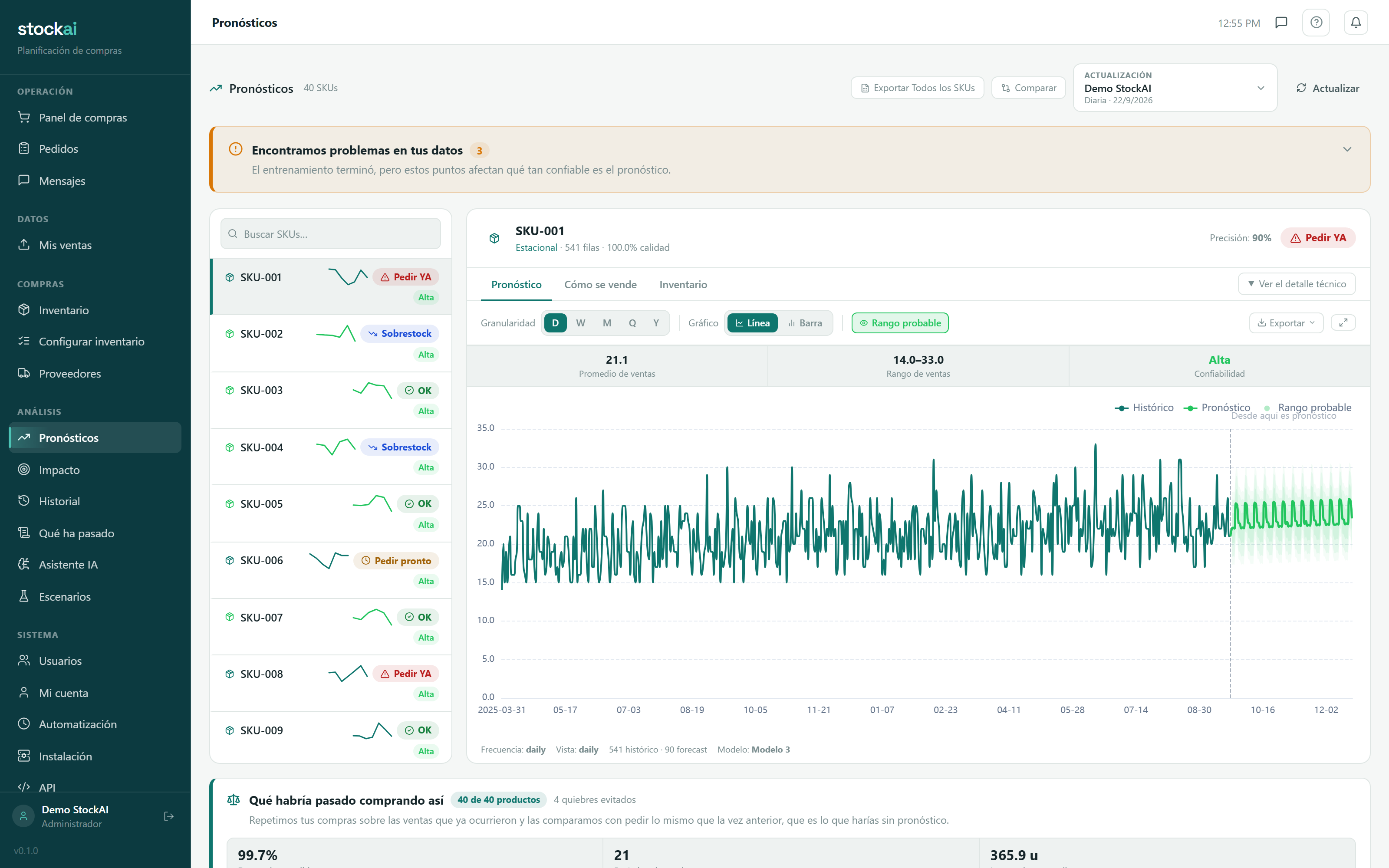The image size is (1389, 868).
Task: Open Mensajes in sidebar
Action: tap(95, 181)
